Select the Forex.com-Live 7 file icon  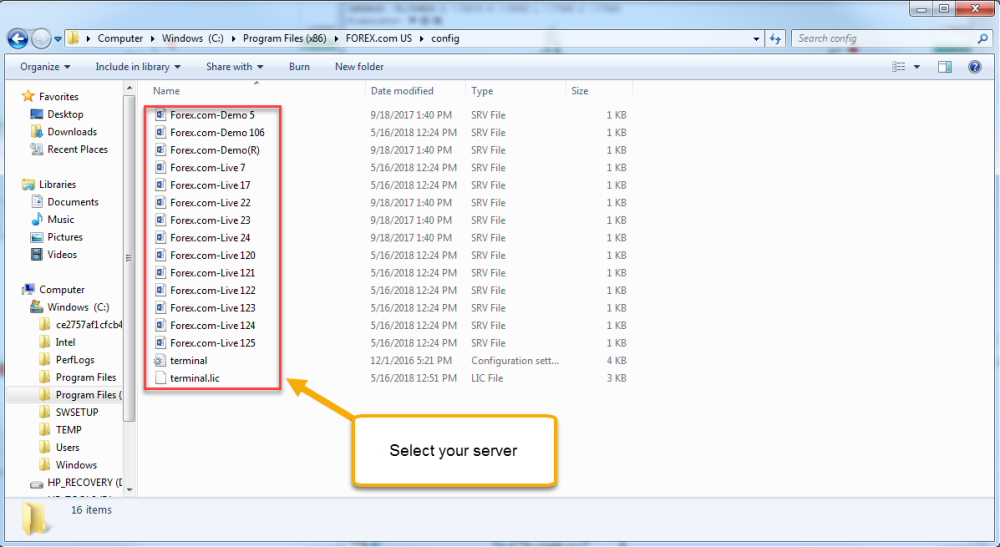tap(160, 168)
